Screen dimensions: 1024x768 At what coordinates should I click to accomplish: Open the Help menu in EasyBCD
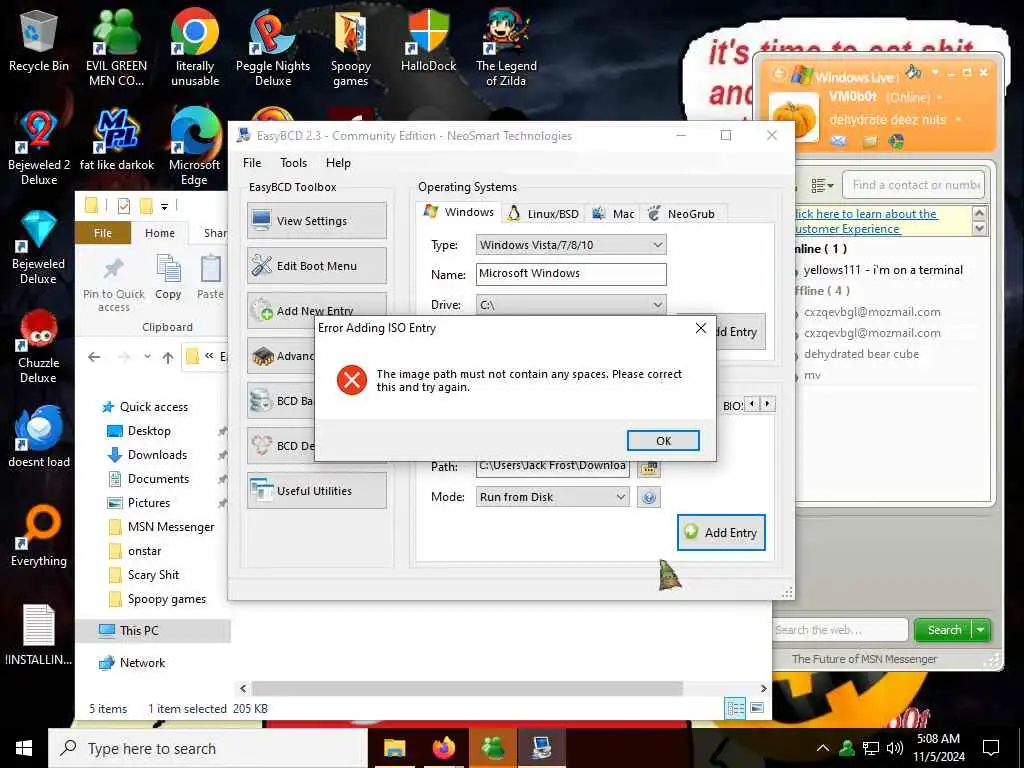click(x=338, y=163)
